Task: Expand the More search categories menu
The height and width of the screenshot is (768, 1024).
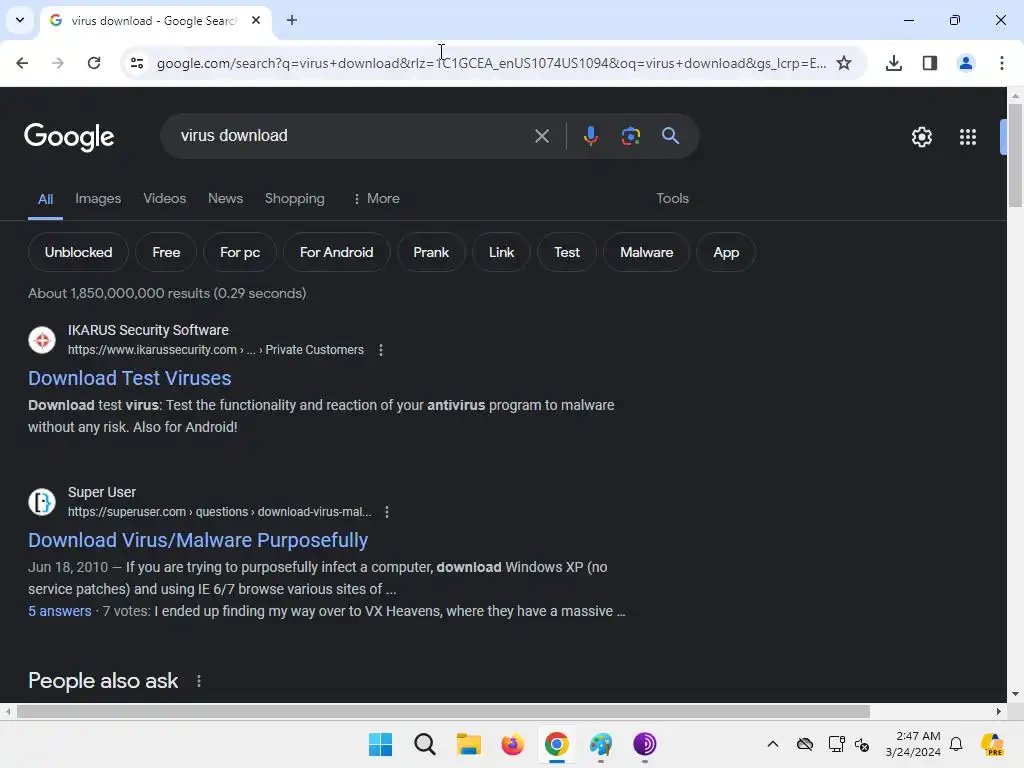Action: [x=376, y=199]
